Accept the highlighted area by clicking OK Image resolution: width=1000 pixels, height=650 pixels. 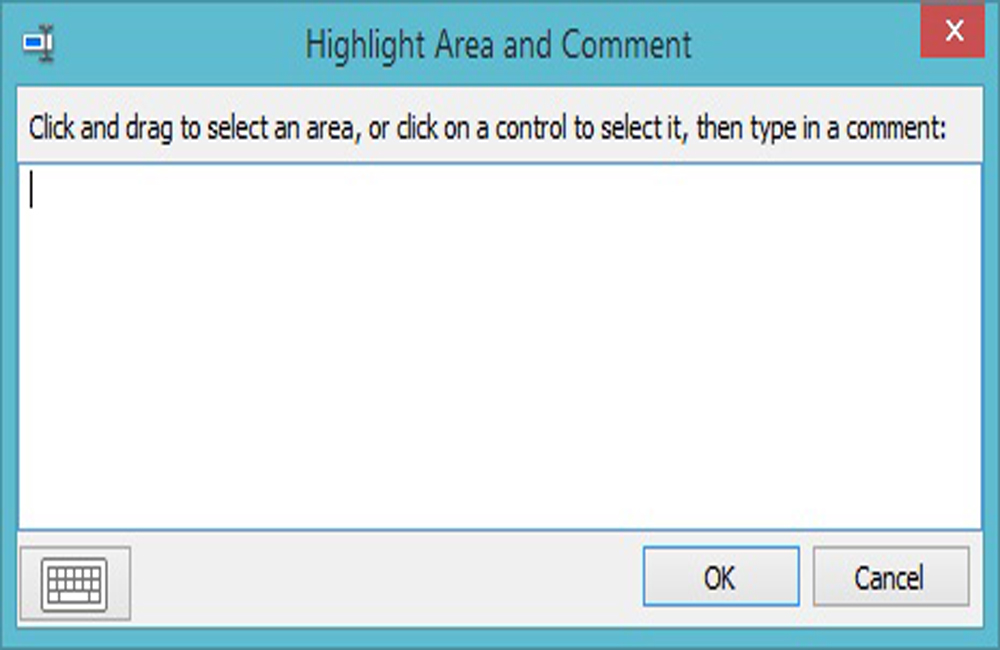[x=720, y=577]
